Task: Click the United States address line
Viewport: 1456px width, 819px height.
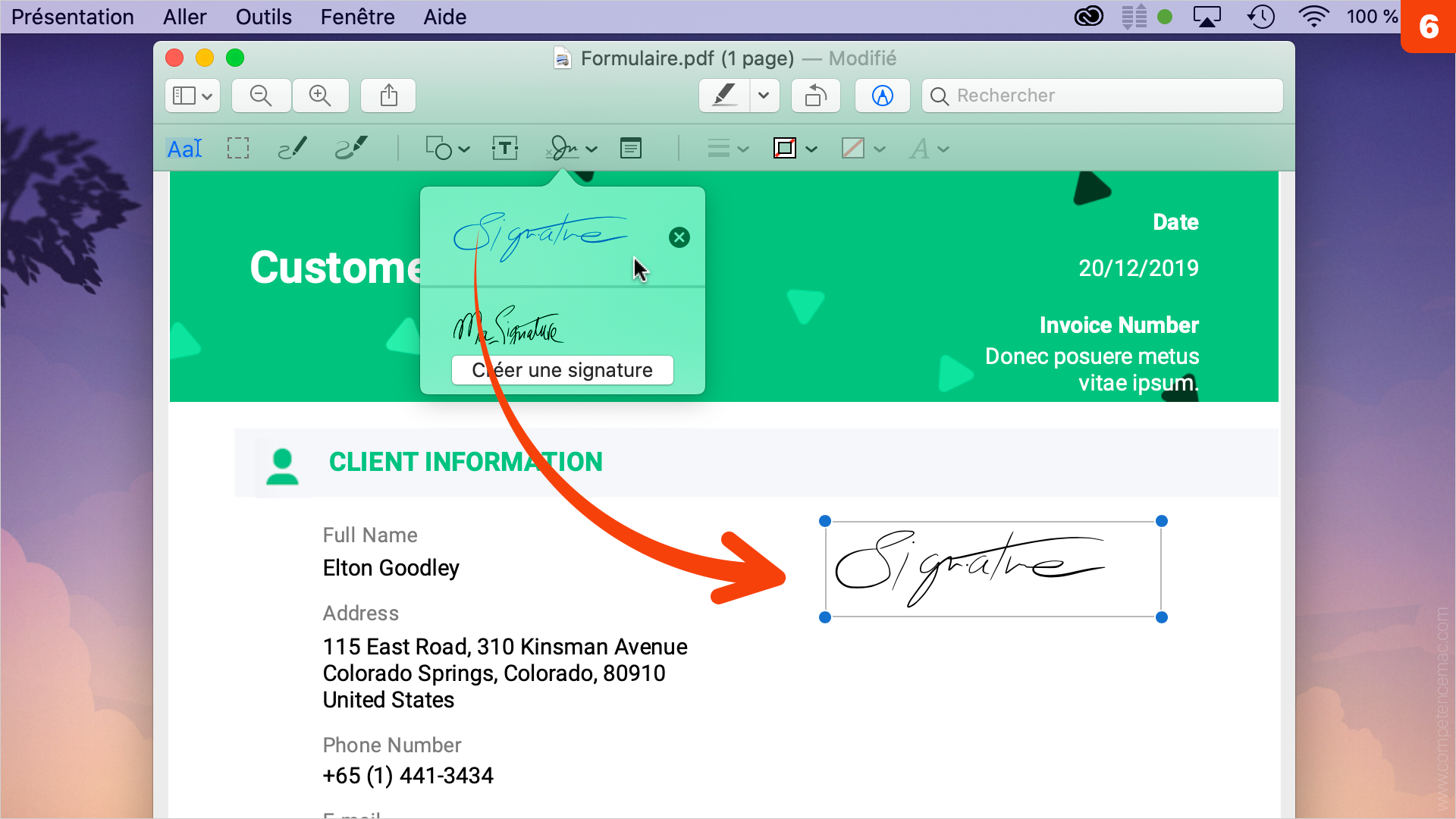Action: 388,700
